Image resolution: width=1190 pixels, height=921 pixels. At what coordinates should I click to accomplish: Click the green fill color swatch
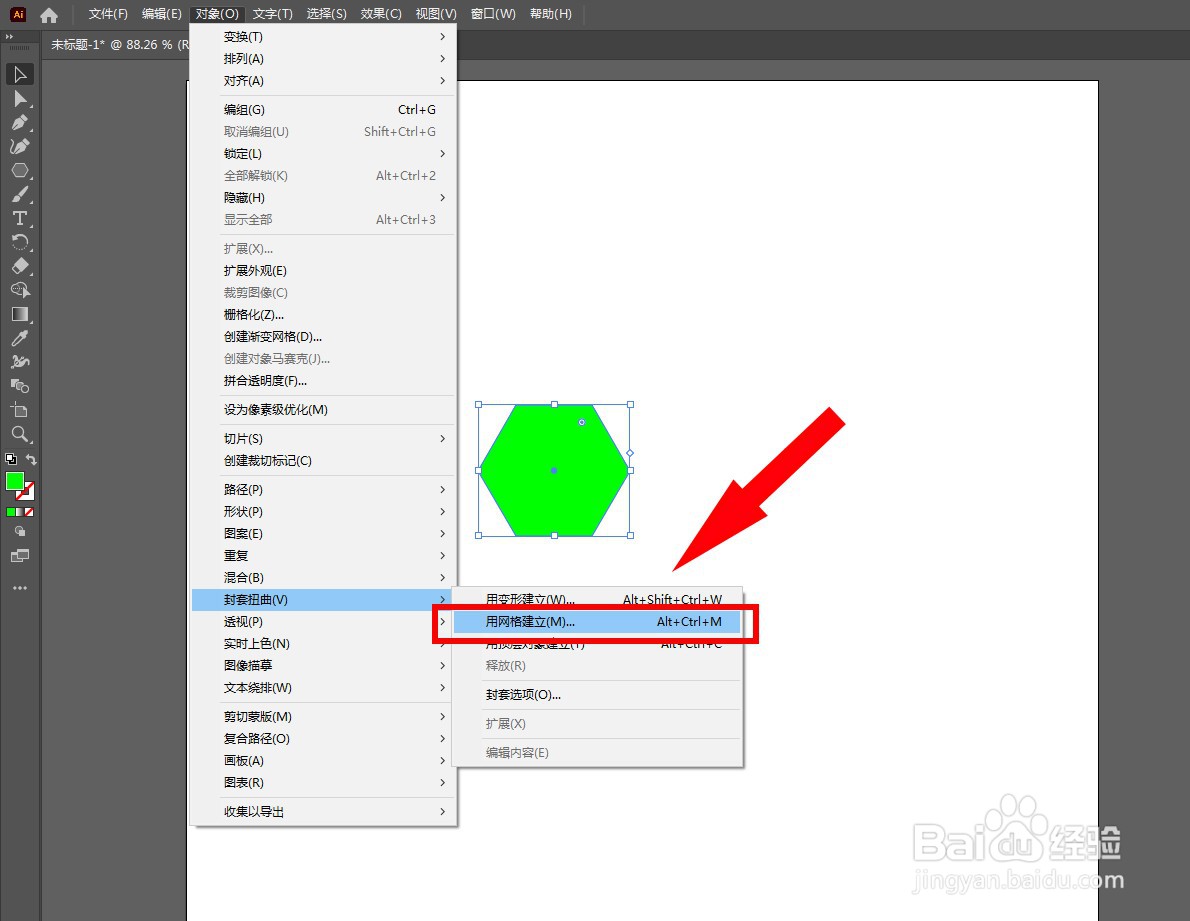pyautogui.click(x=14, y=481)
